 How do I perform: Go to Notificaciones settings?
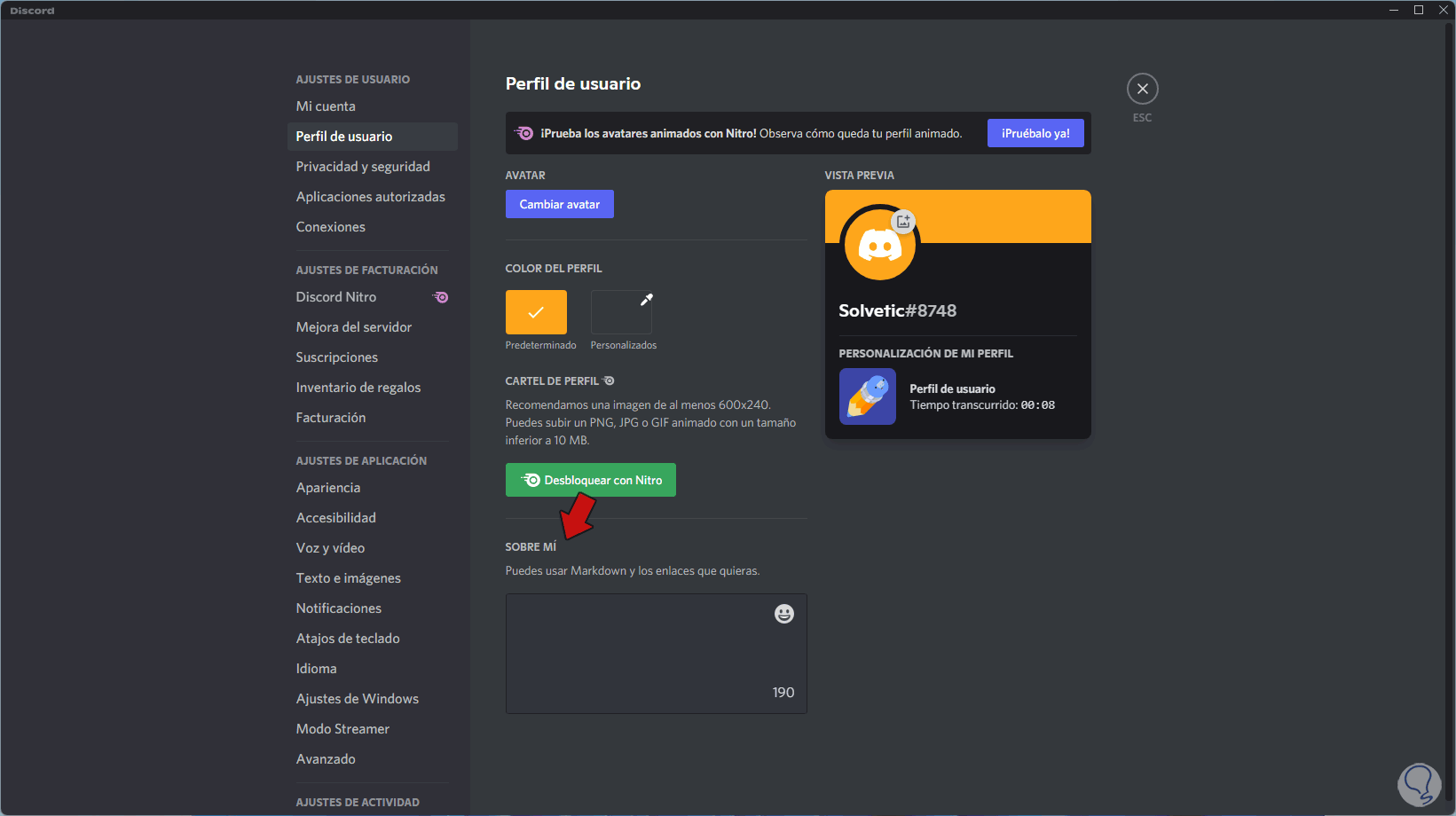[x=373, y=608]
